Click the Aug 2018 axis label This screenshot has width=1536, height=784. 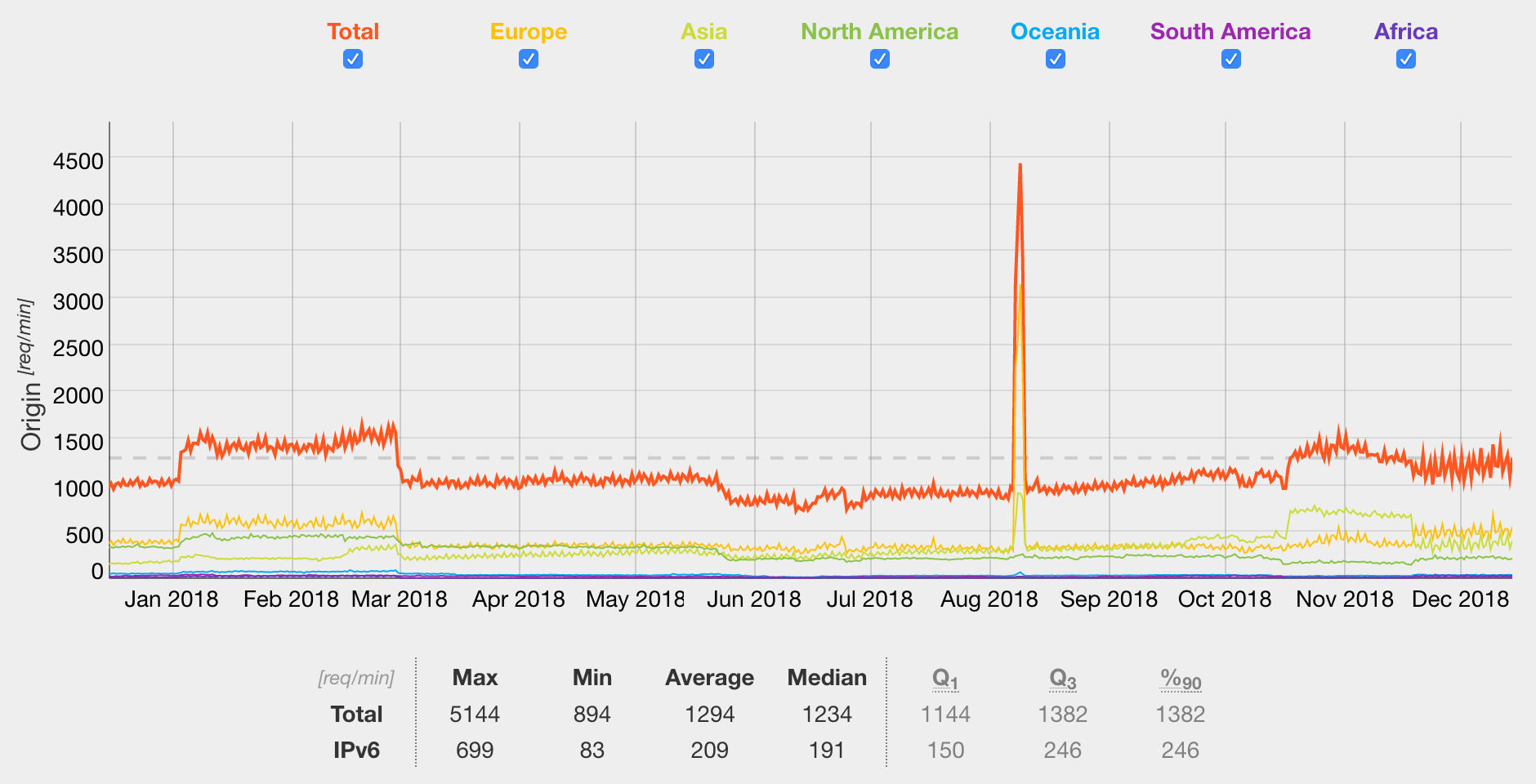click(989, 599)
